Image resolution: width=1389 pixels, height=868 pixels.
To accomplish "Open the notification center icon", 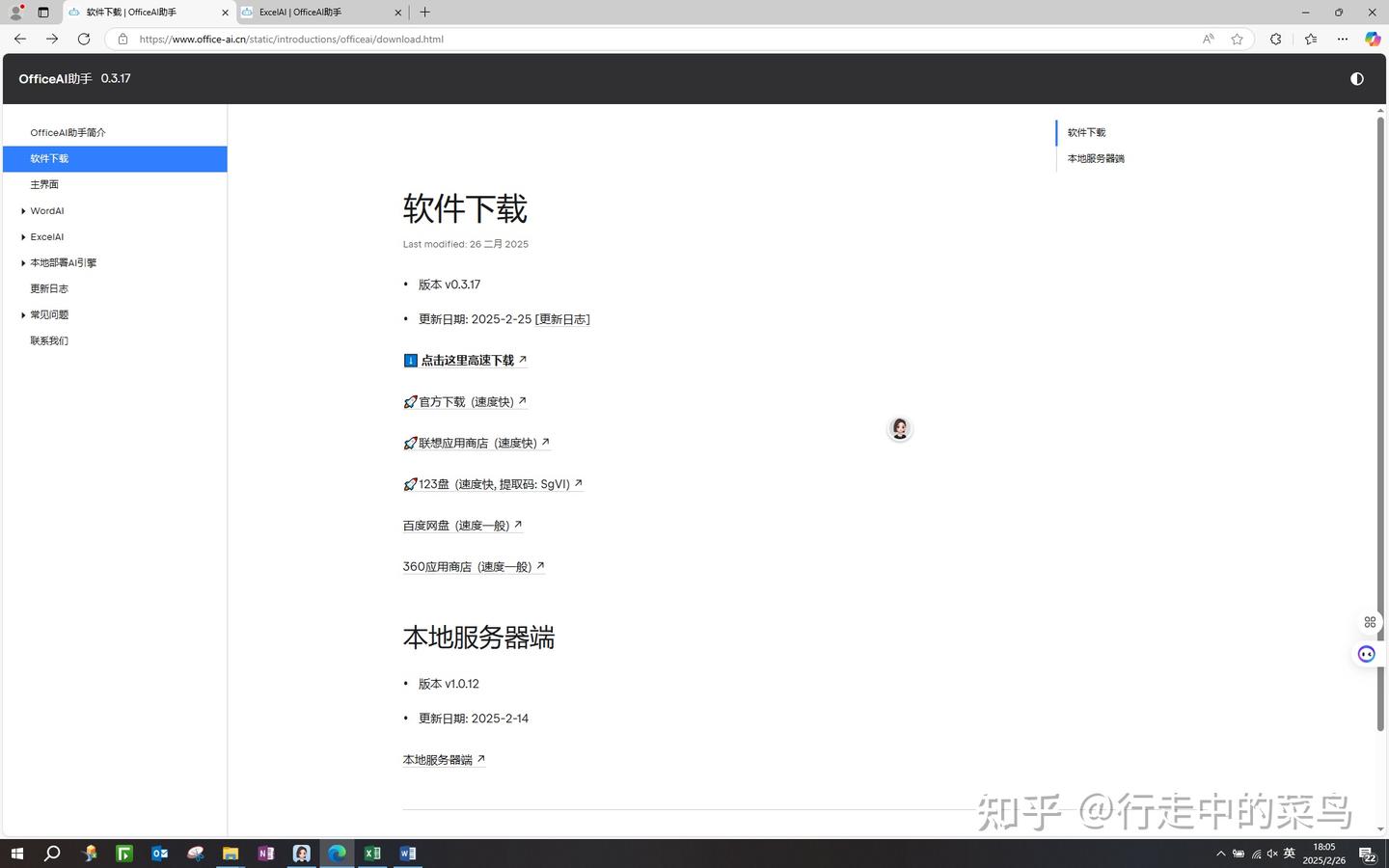I will pos(1367,854).
